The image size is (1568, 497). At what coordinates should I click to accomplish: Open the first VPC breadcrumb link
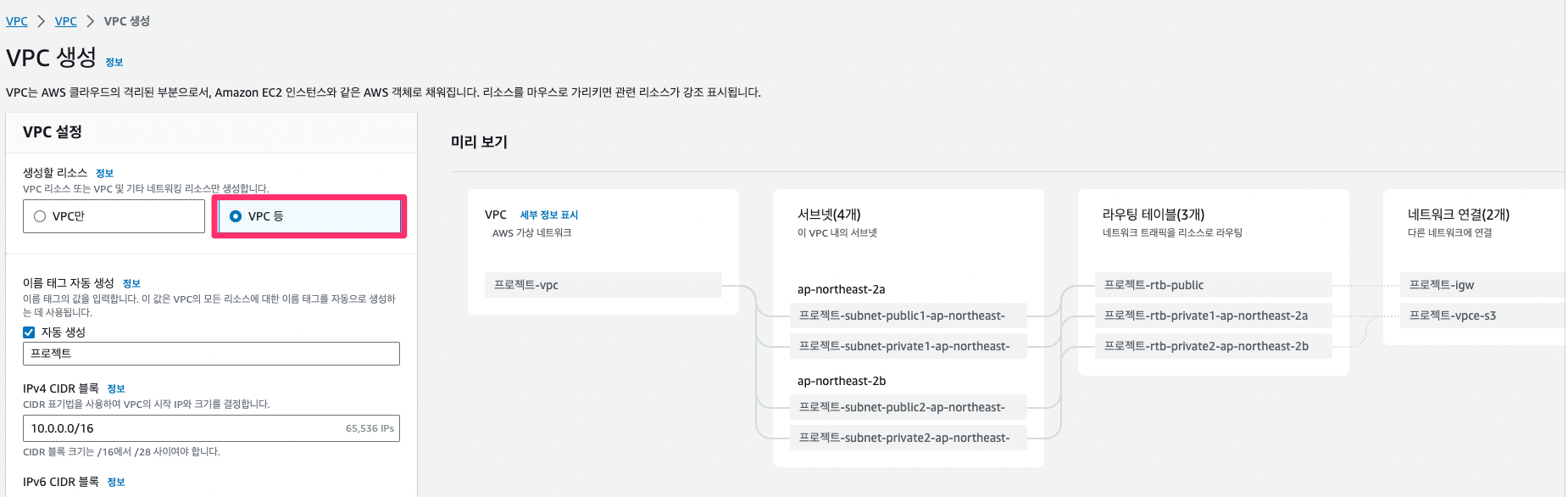tap(17, 21)
